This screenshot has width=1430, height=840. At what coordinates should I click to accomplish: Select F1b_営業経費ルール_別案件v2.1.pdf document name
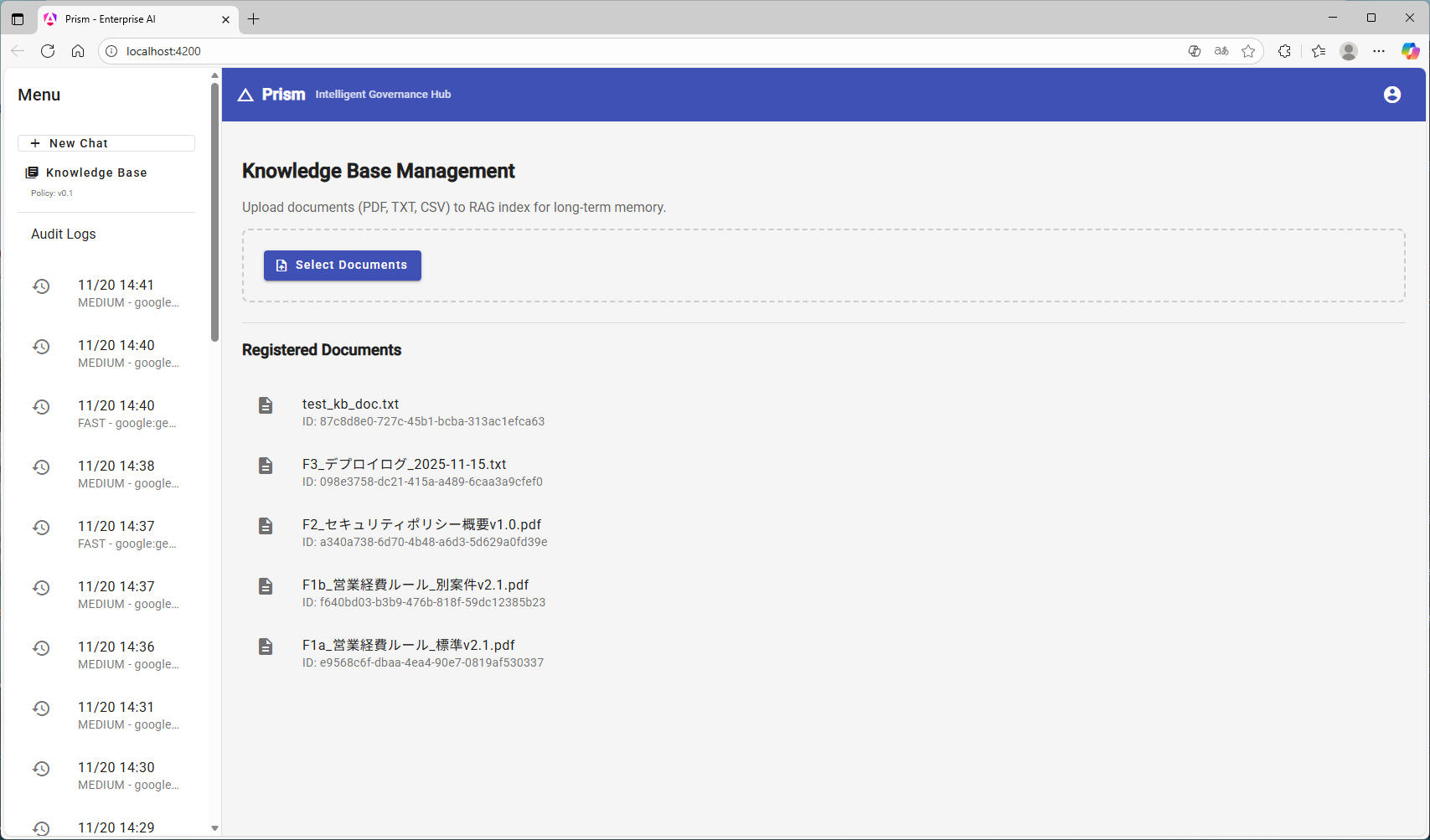pyautogui.click(x=416, y=585)
